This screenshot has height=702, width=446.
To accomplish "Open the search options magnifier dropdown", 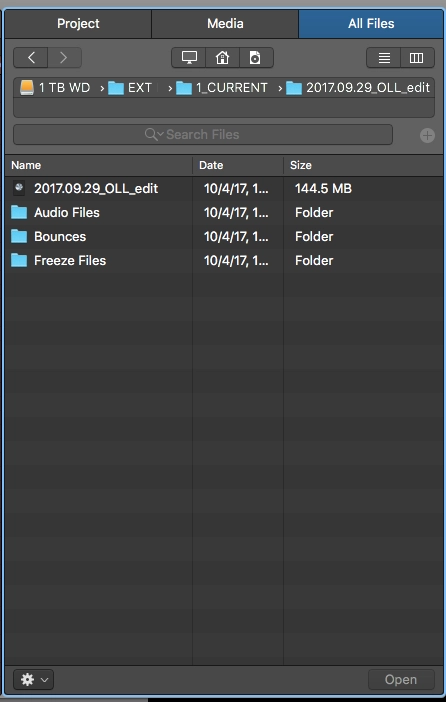I will 154,134.
